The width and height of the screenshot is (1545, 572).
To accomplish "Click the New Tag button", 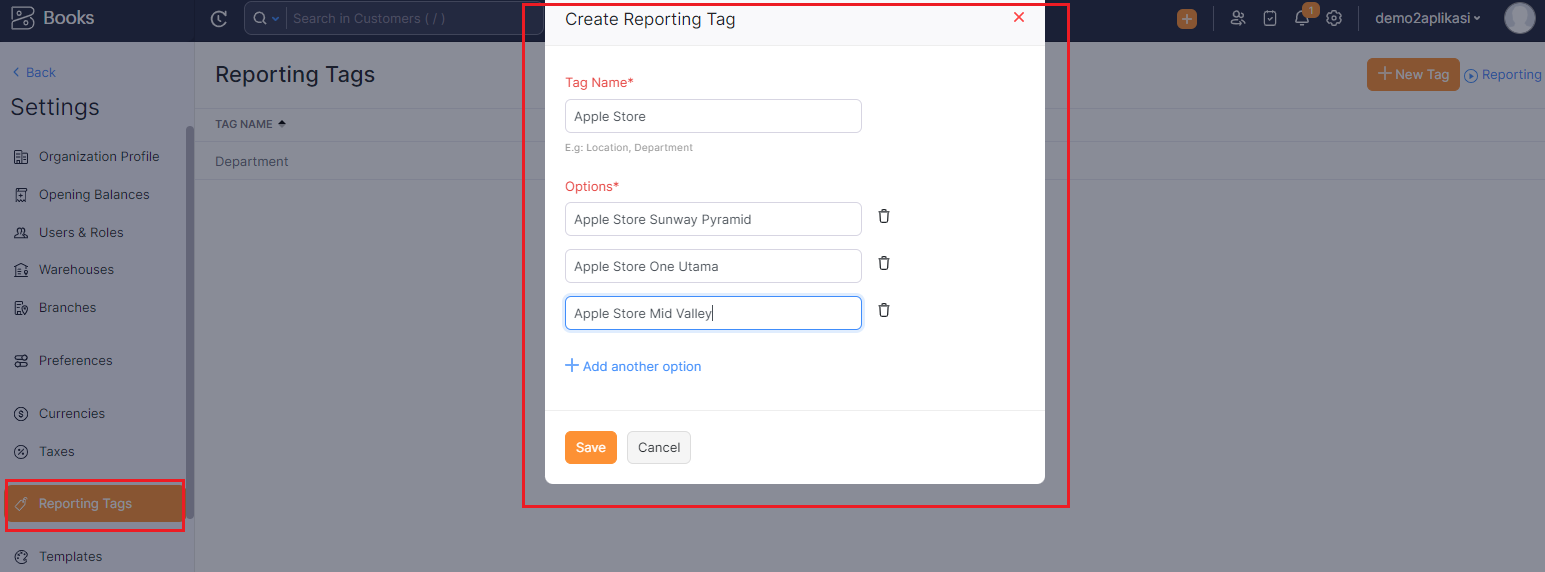I will tap(1413, 74).
